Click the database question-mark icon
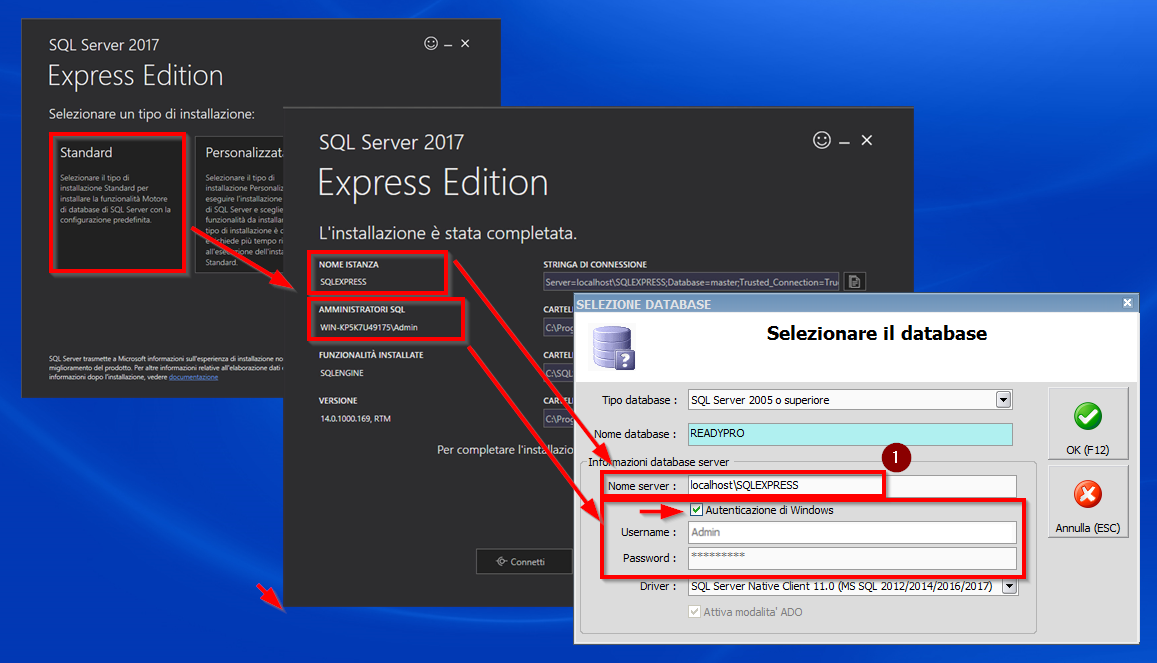 [614, 348]
